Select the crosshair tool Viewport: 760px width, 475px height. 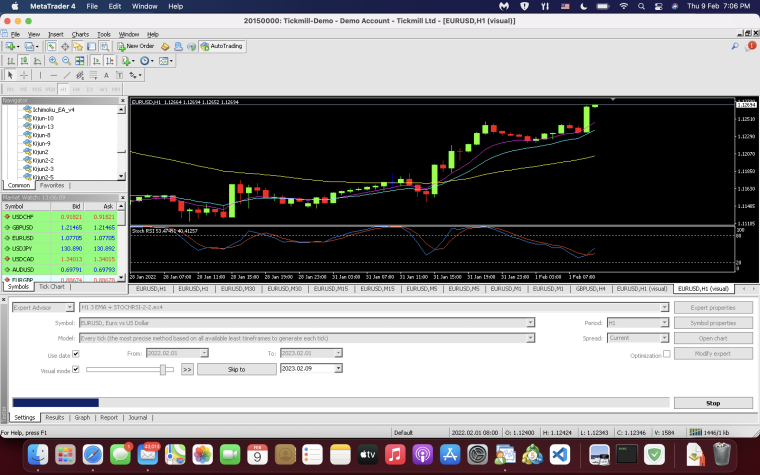[x=23, y=75]
